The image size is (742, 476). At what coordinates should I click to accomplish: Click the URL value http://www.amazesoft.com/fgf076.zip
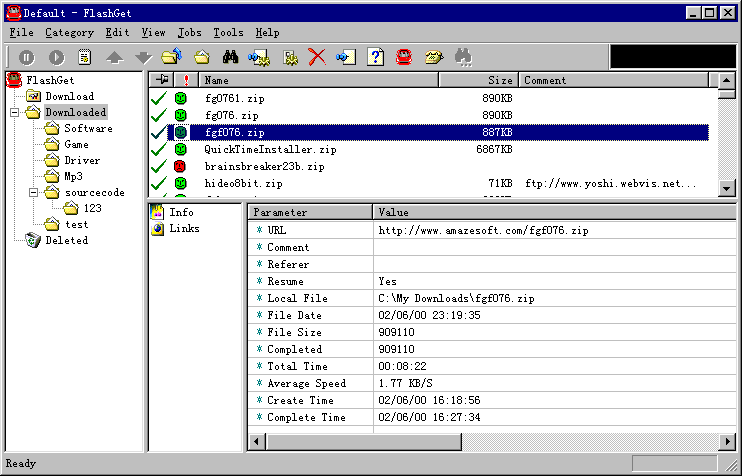(483, 230)
